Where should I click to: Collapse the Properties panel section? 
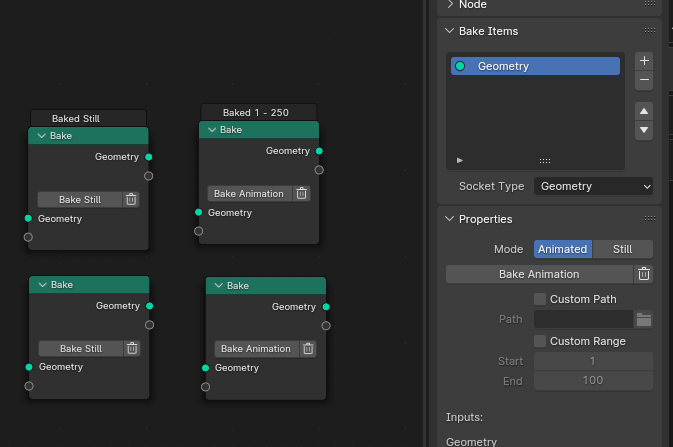pyautogui.click(x=449, y=219)
